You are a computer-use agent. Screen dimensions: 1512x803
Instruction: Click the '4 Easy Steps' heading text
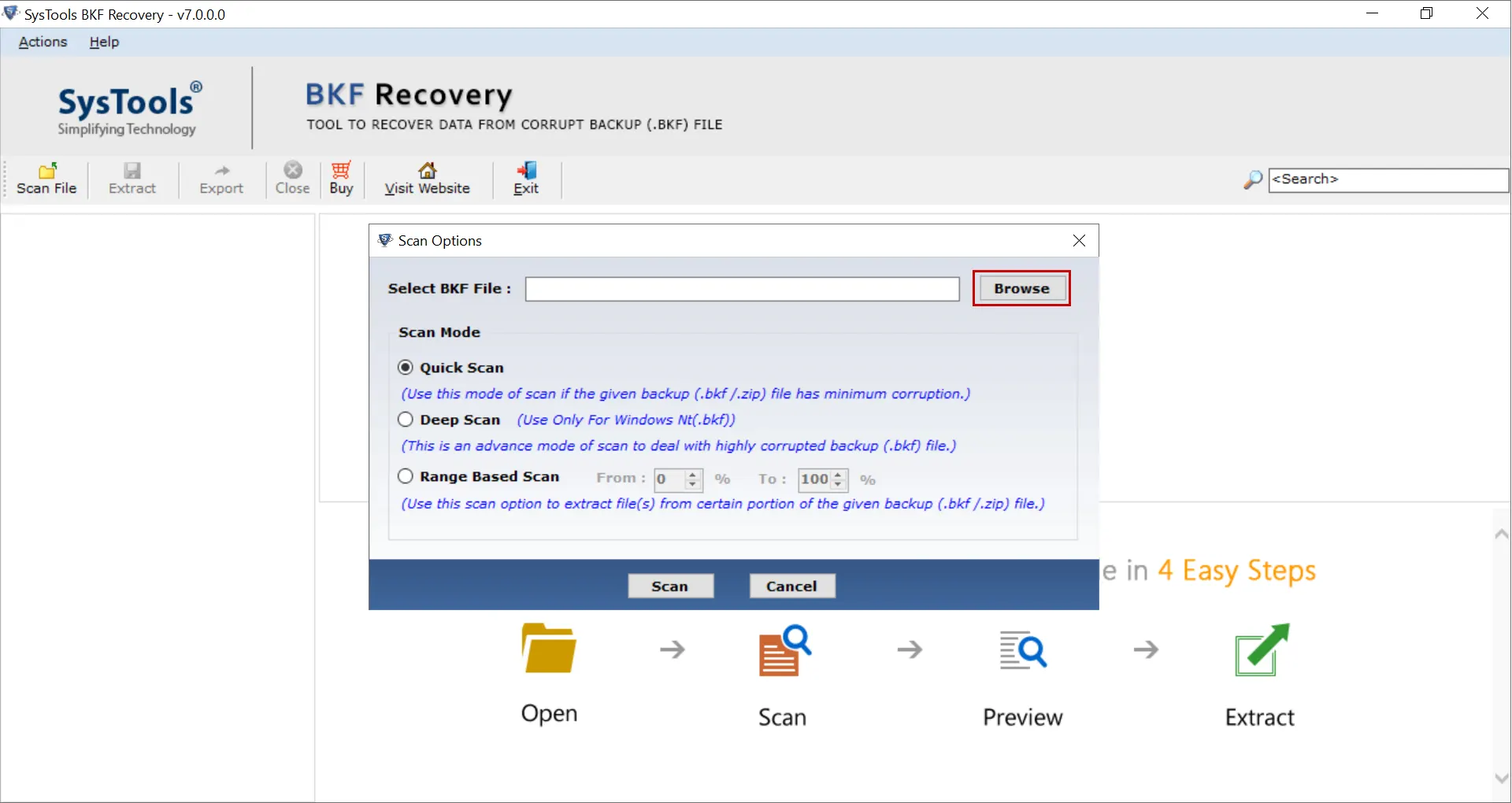(1236, 571)
